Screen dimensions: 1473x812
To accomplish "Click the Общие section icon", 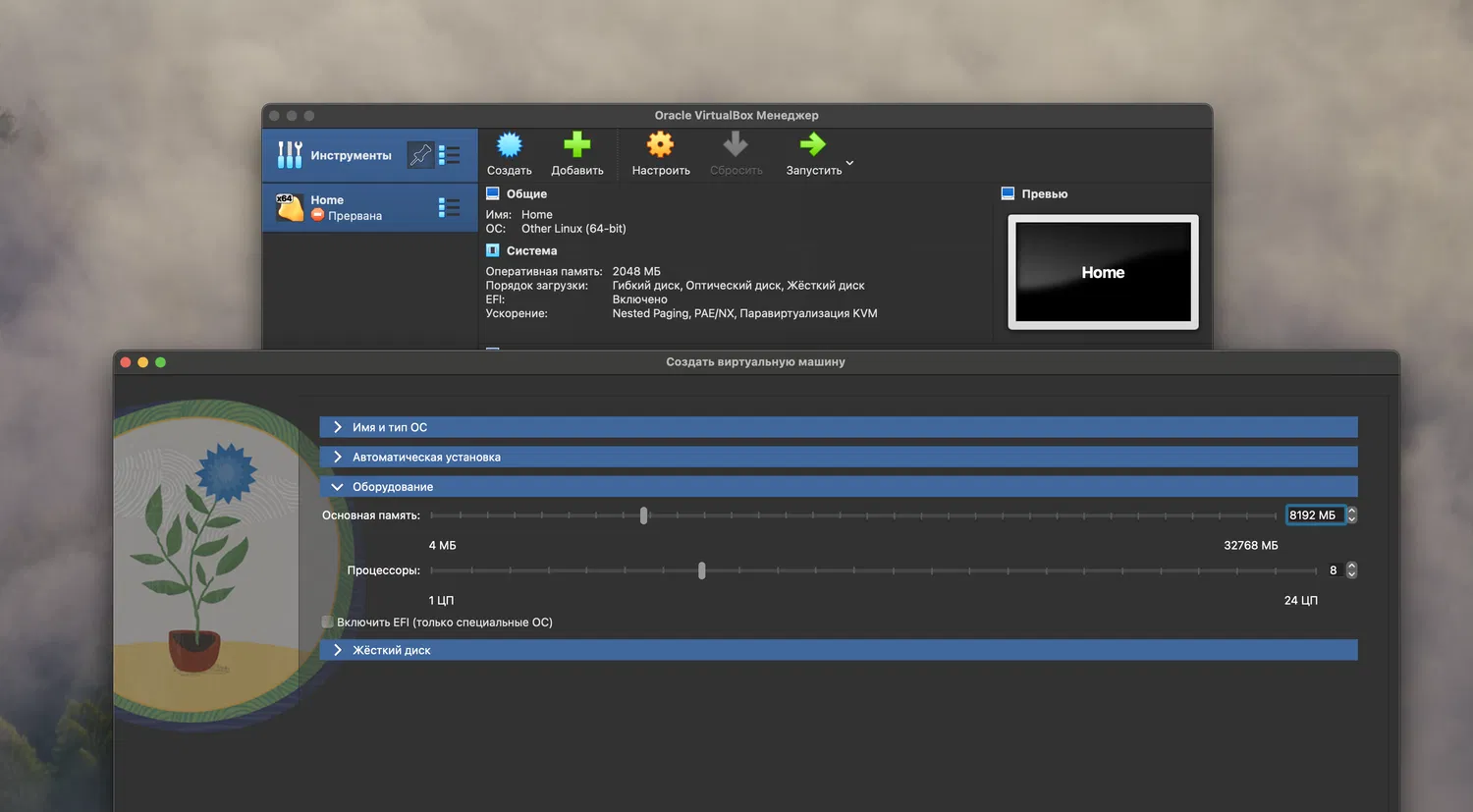I will click(493, 193).
